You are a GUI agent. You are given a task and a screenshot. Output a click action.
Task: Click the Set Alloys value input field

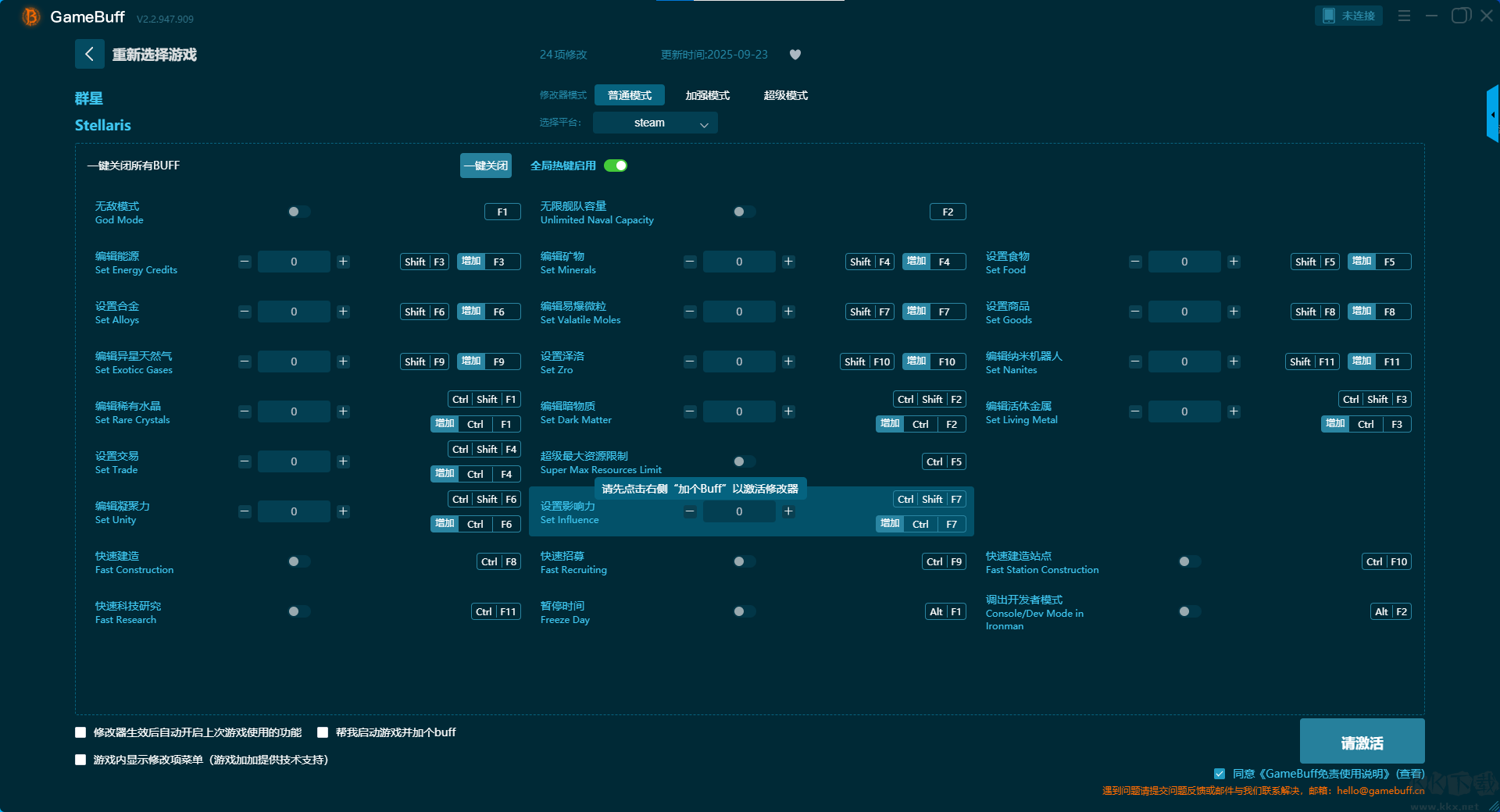point(294,312)
